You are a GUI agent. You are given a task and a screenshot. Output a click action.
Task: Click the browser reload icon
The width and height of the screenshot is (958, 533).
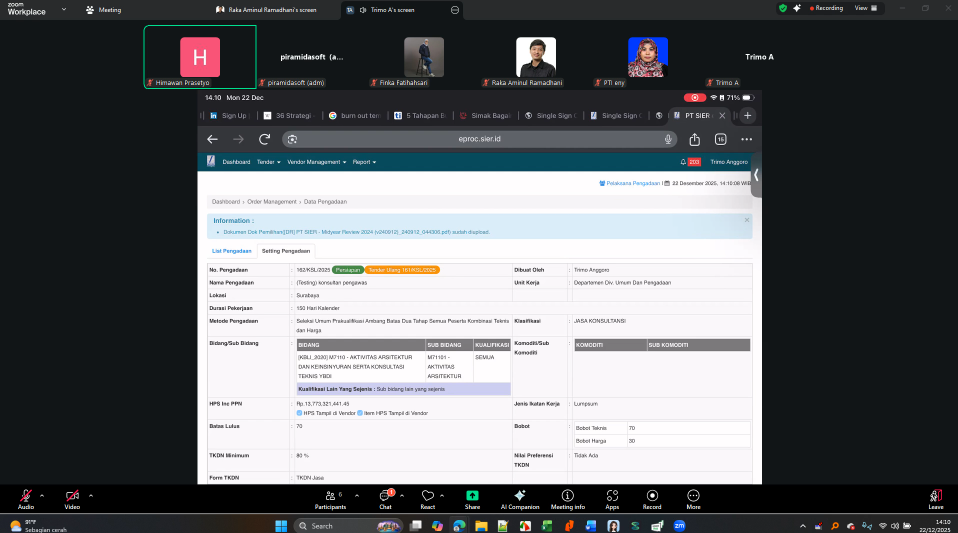265,139
